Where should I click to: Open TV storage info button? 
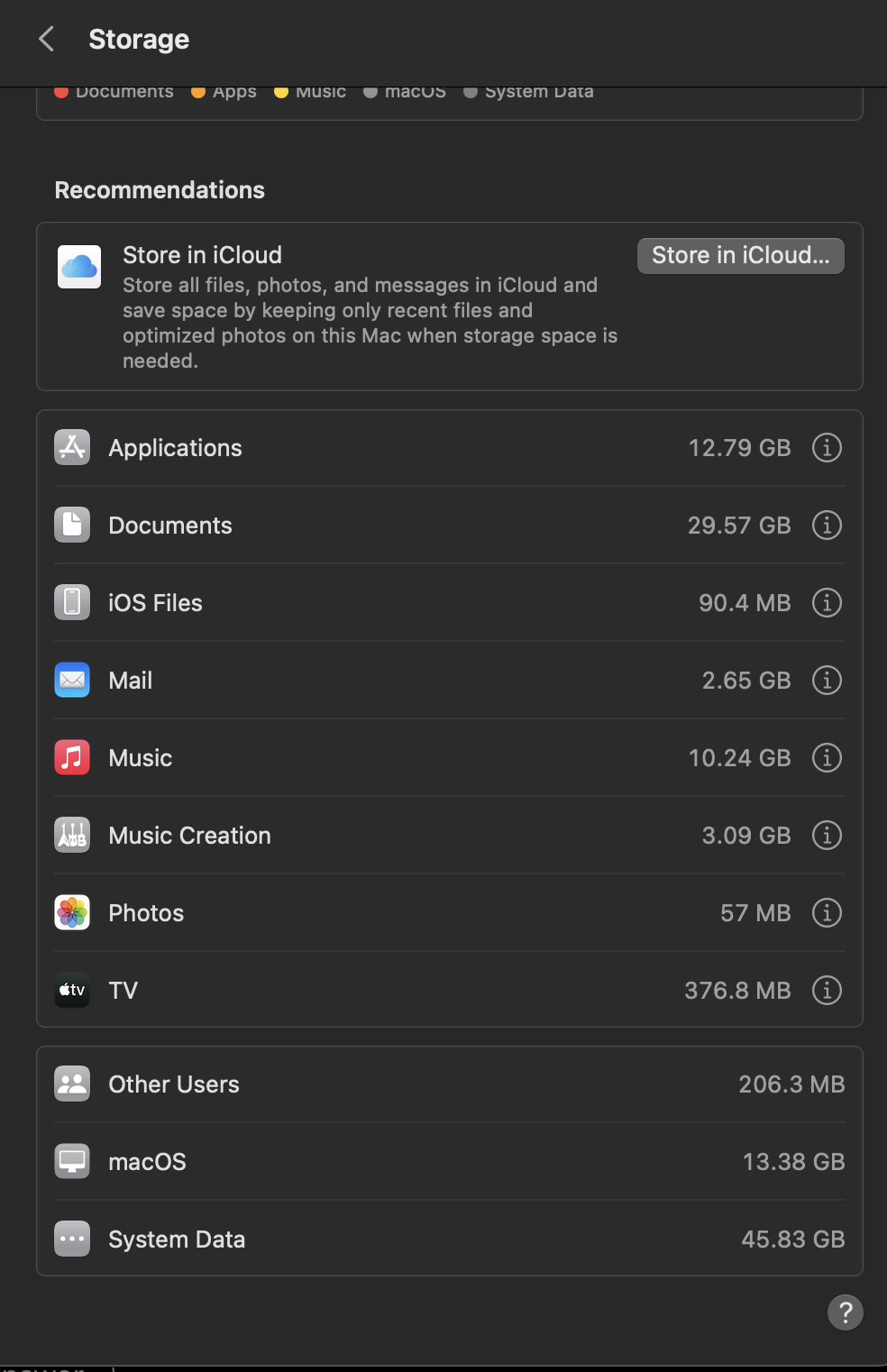tap(827, 991)
